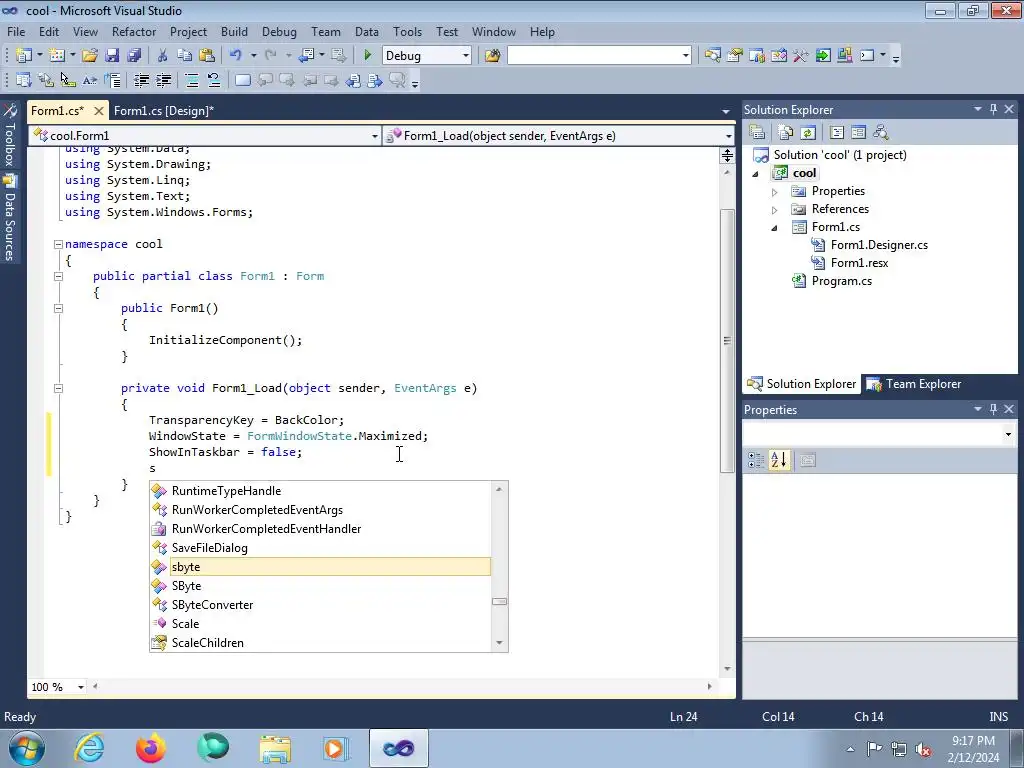Click the Solution Explorer icon in the standard toolbar

coord(712,56)
